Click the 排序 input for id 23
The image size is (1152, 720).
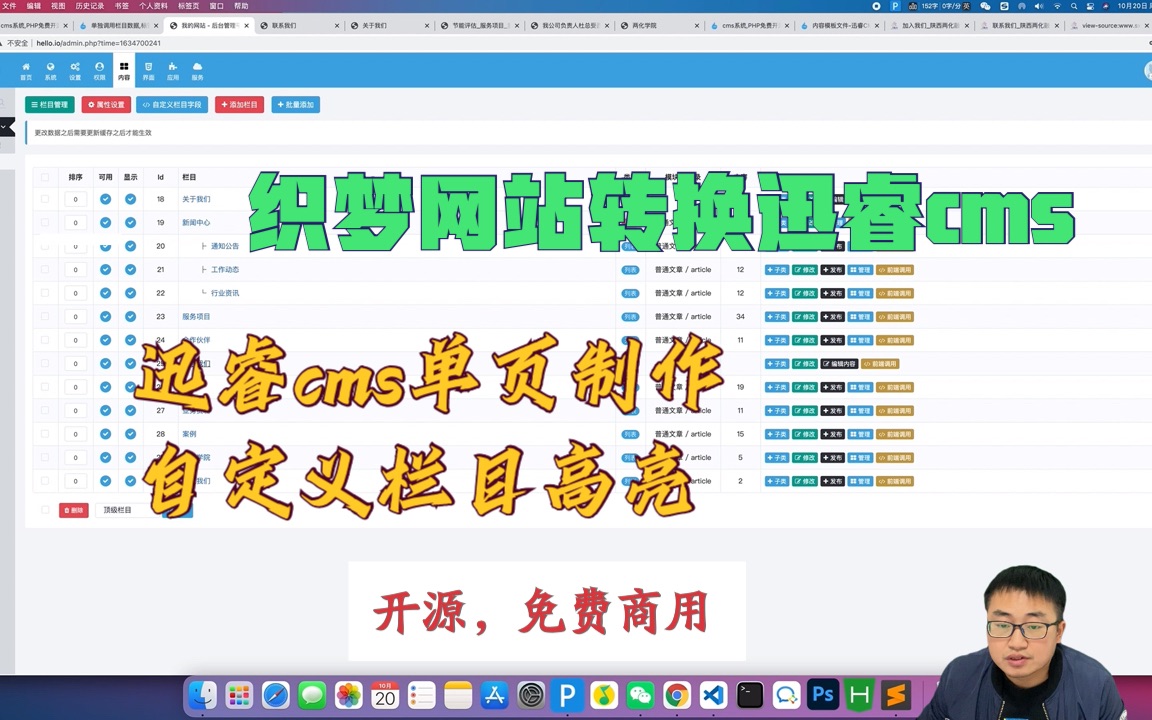click(75, 316)
